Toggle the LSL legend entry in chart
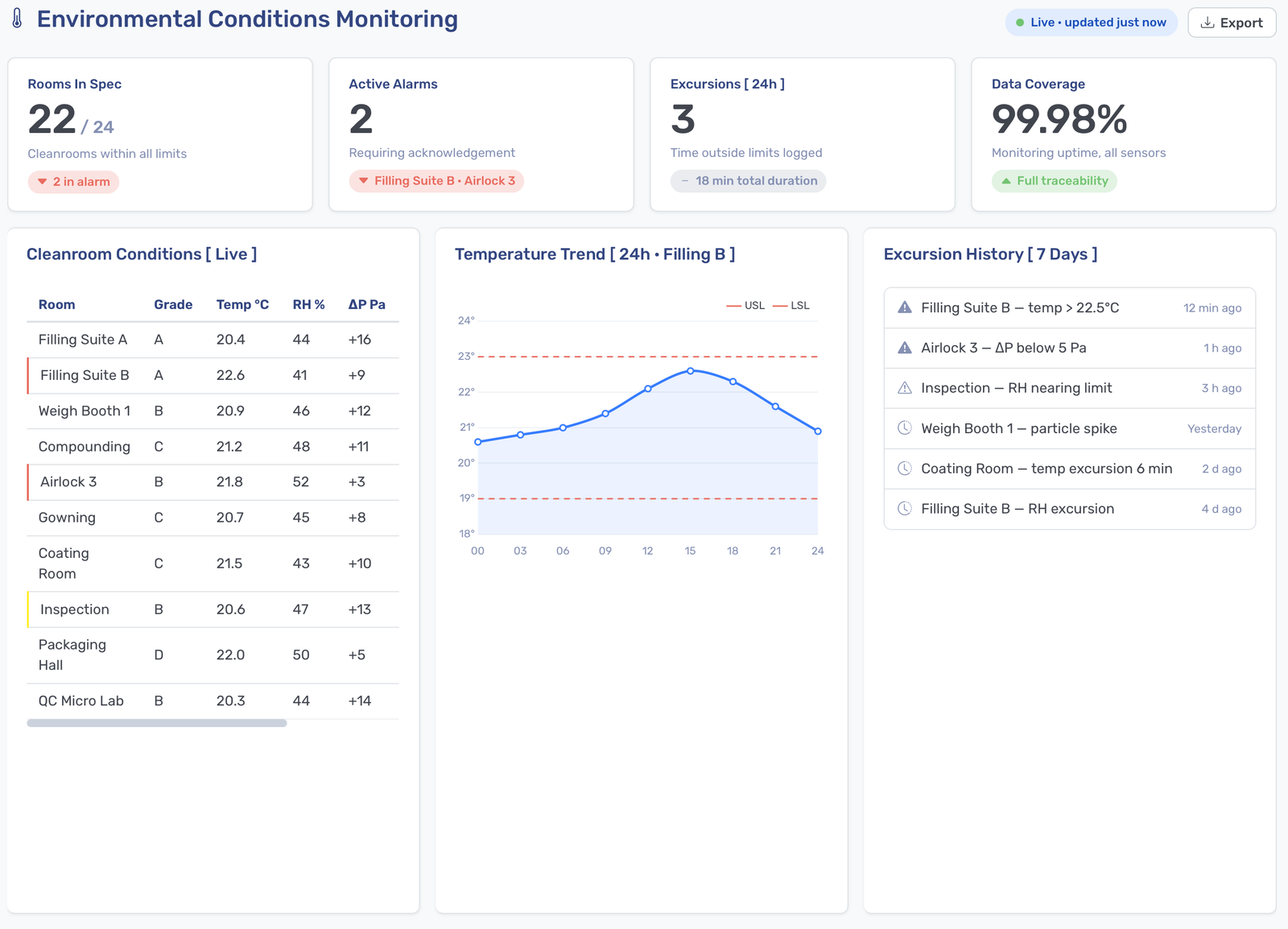 coord(791,305)
